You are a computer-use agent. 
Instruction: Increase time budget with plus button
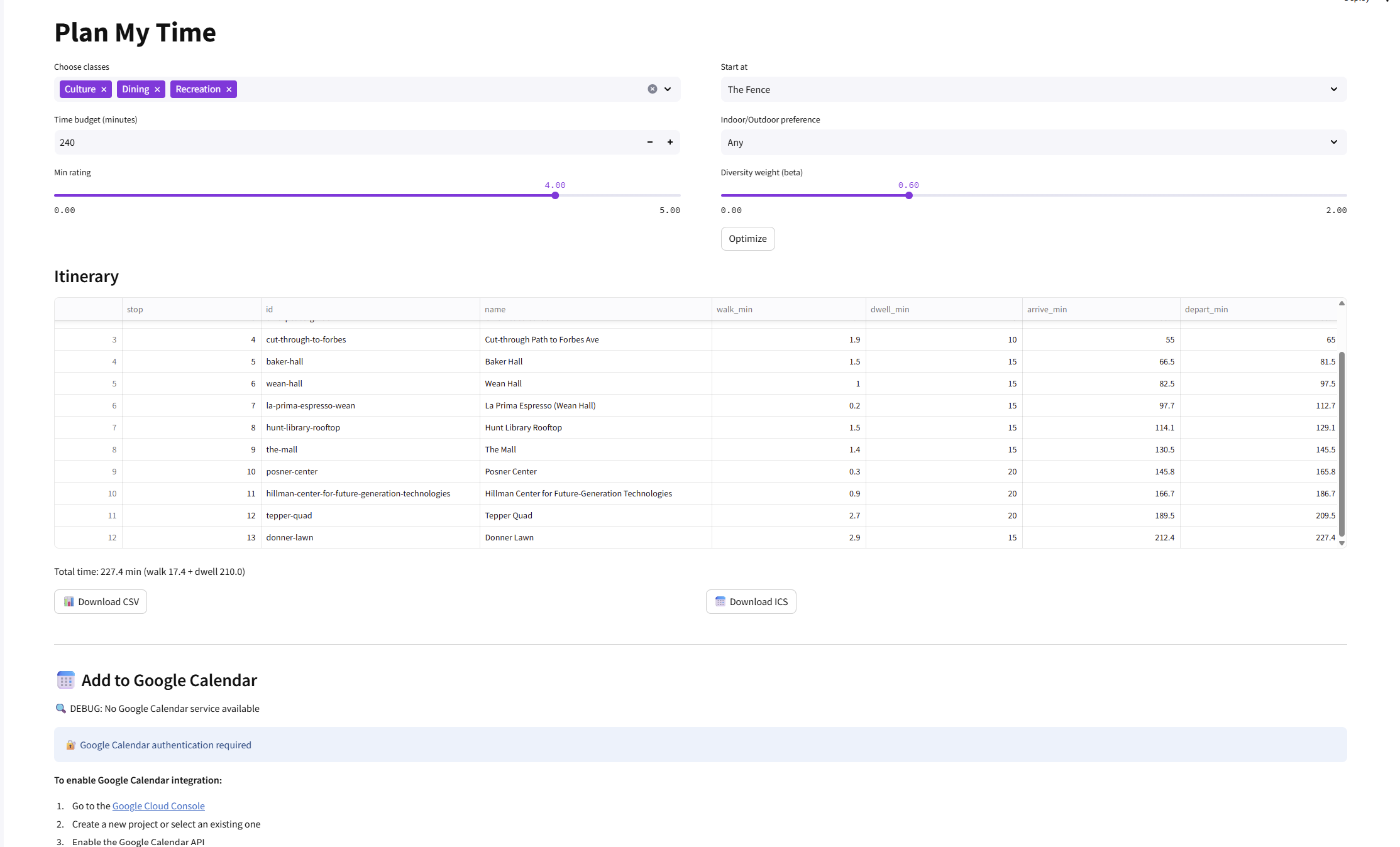click(x=670, y=142)
